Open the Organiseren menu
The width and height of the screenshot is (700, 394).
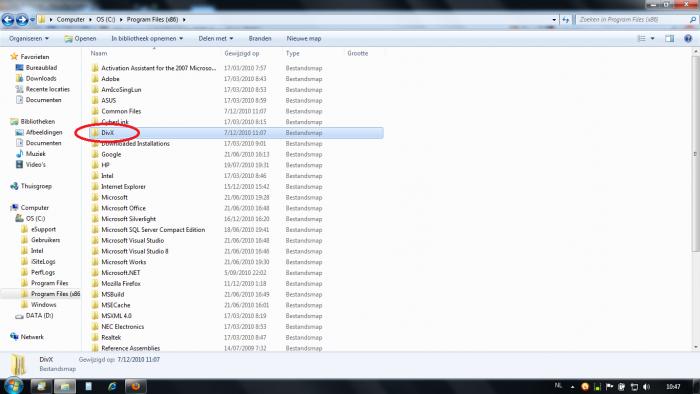29,39
